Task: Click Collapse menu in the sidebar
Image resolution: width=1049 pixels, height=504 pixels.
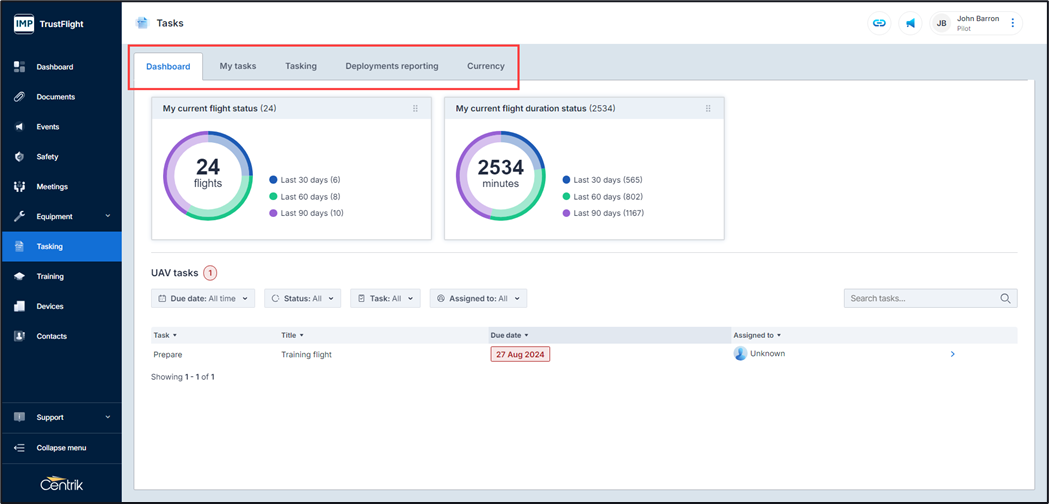Action: pos(60,448)
